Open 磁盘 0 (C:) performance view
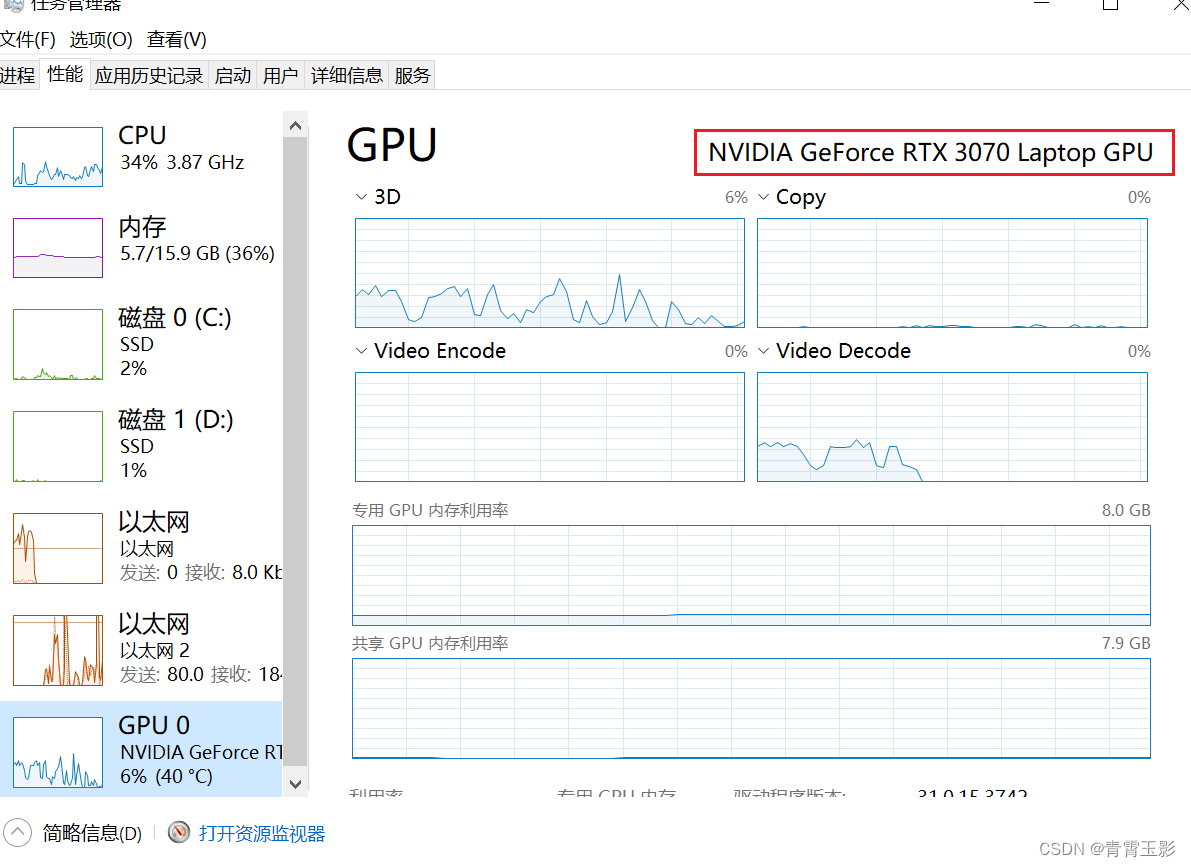The image size is (1191, 867). [57, 344]
